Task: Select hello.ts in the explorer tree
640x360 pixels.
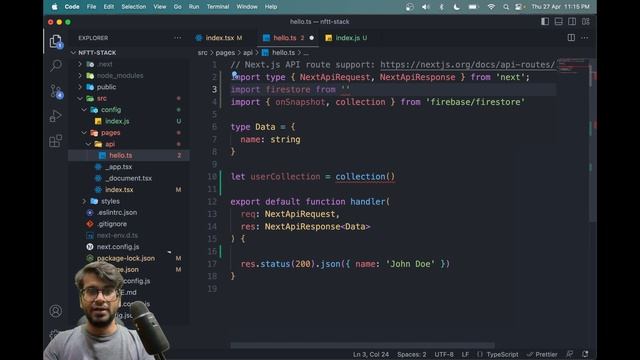Action: (129, 156)
